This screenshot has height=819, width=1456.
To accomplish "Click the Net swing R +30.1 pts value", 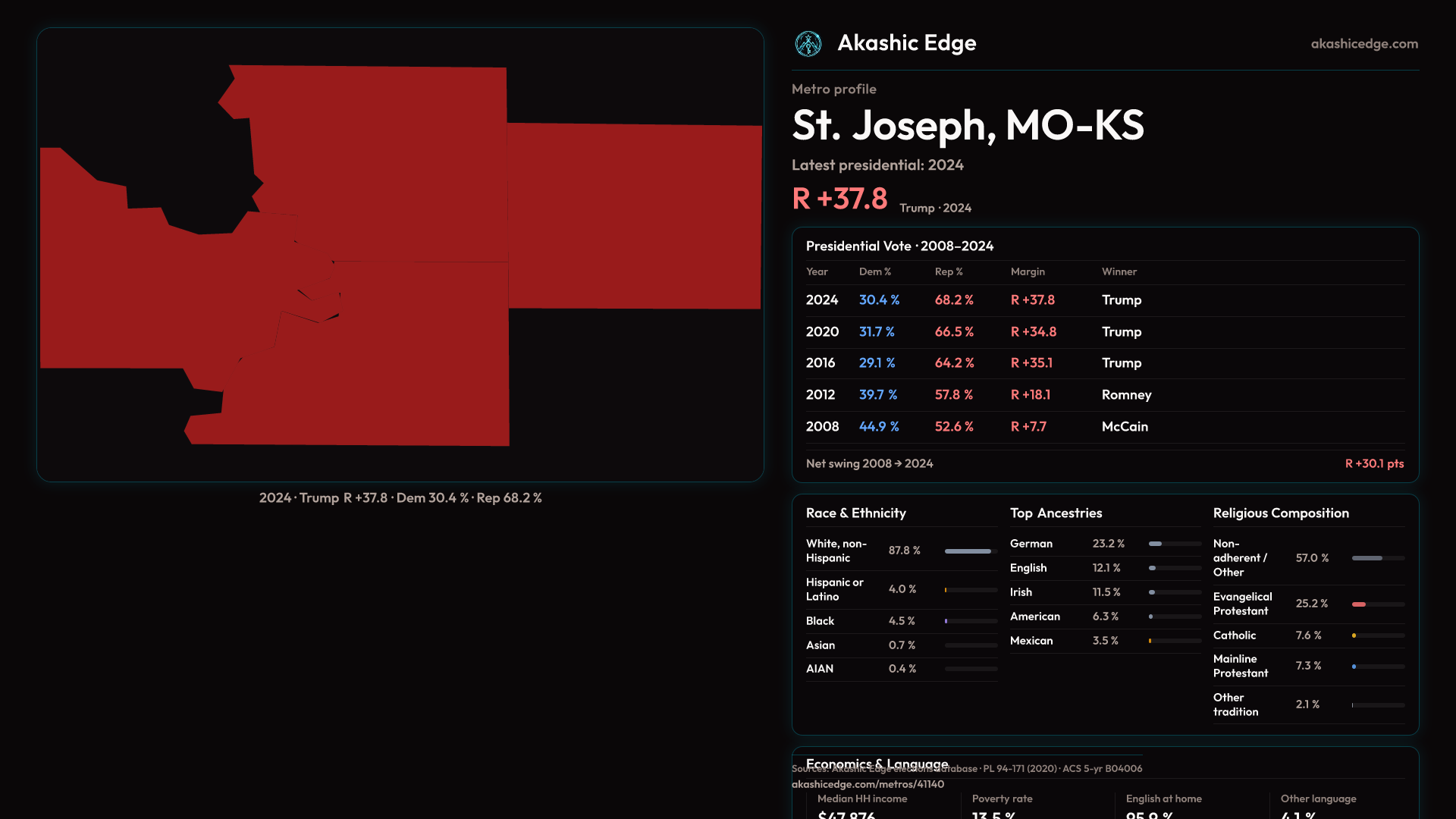I will tap(1373, 463).
